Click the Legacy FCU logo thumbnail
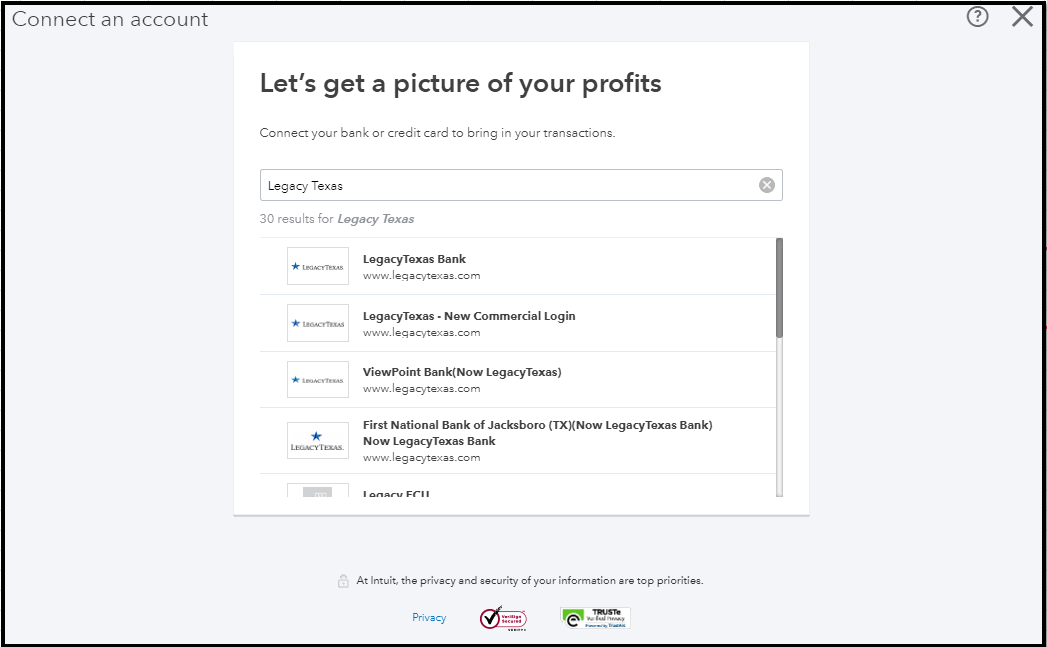Image resolution: width=1047 pixels, height=647 pixels. click(317, 491)
